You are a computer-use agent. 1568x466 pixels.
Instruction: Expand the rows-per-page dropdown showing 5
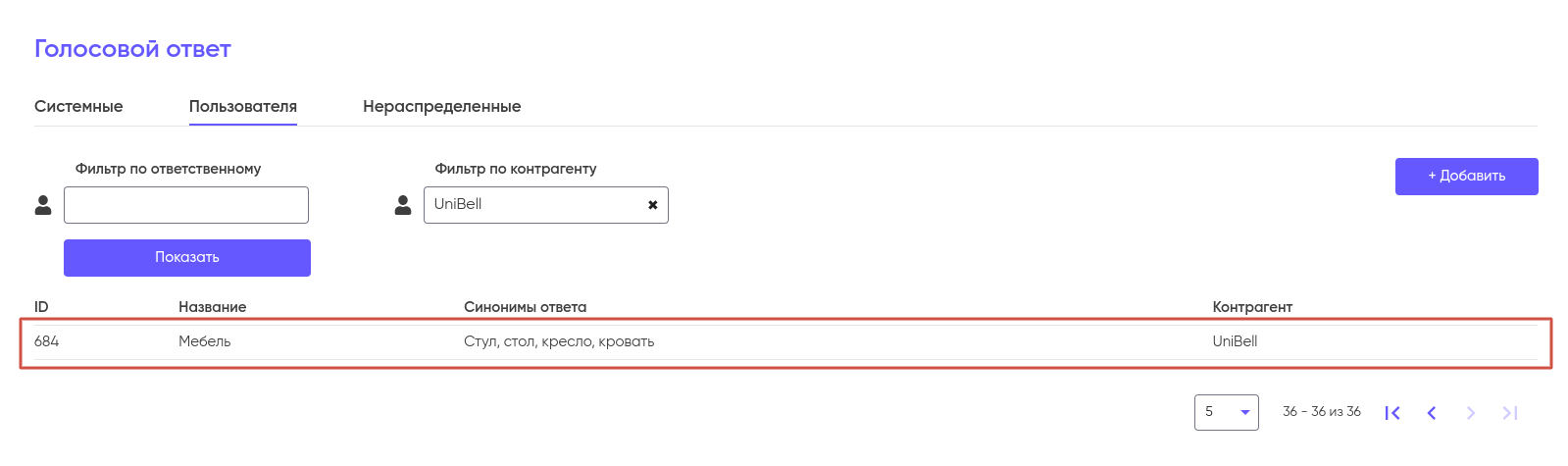click(x=1226, y=412)
